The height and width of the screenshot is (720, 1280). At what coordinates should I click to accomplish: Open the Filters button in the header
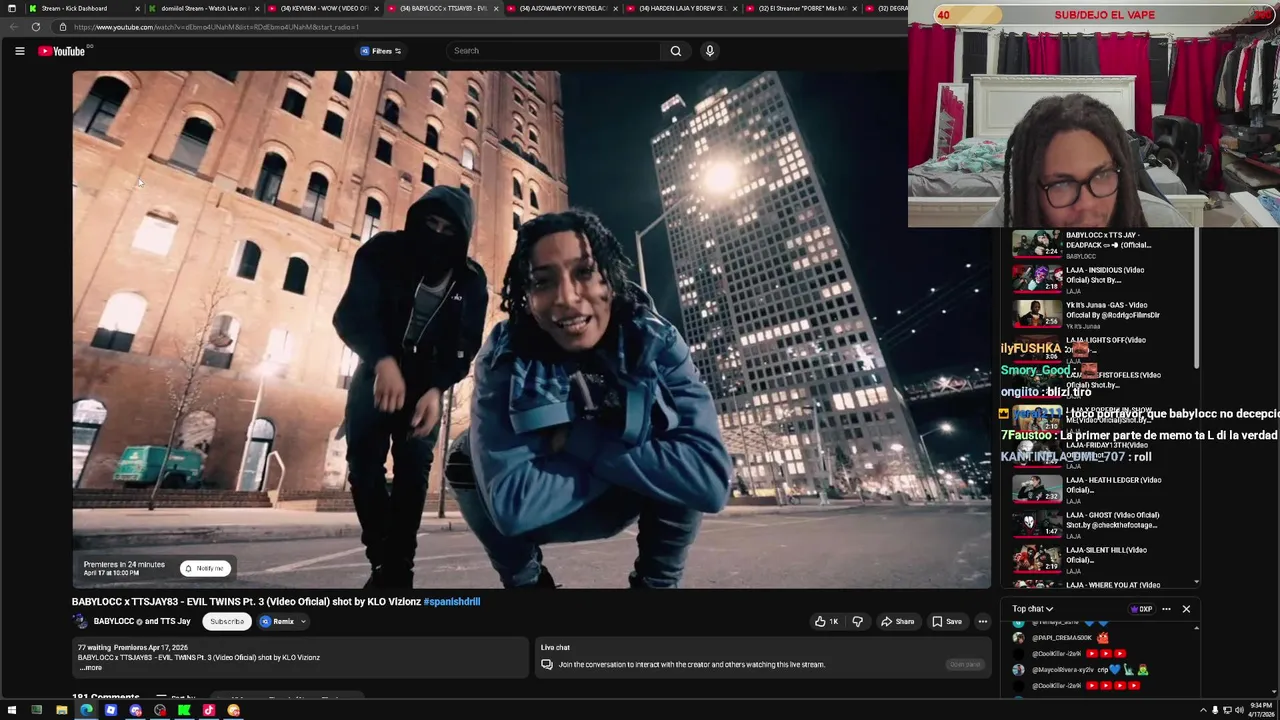[x=381, y=51]
